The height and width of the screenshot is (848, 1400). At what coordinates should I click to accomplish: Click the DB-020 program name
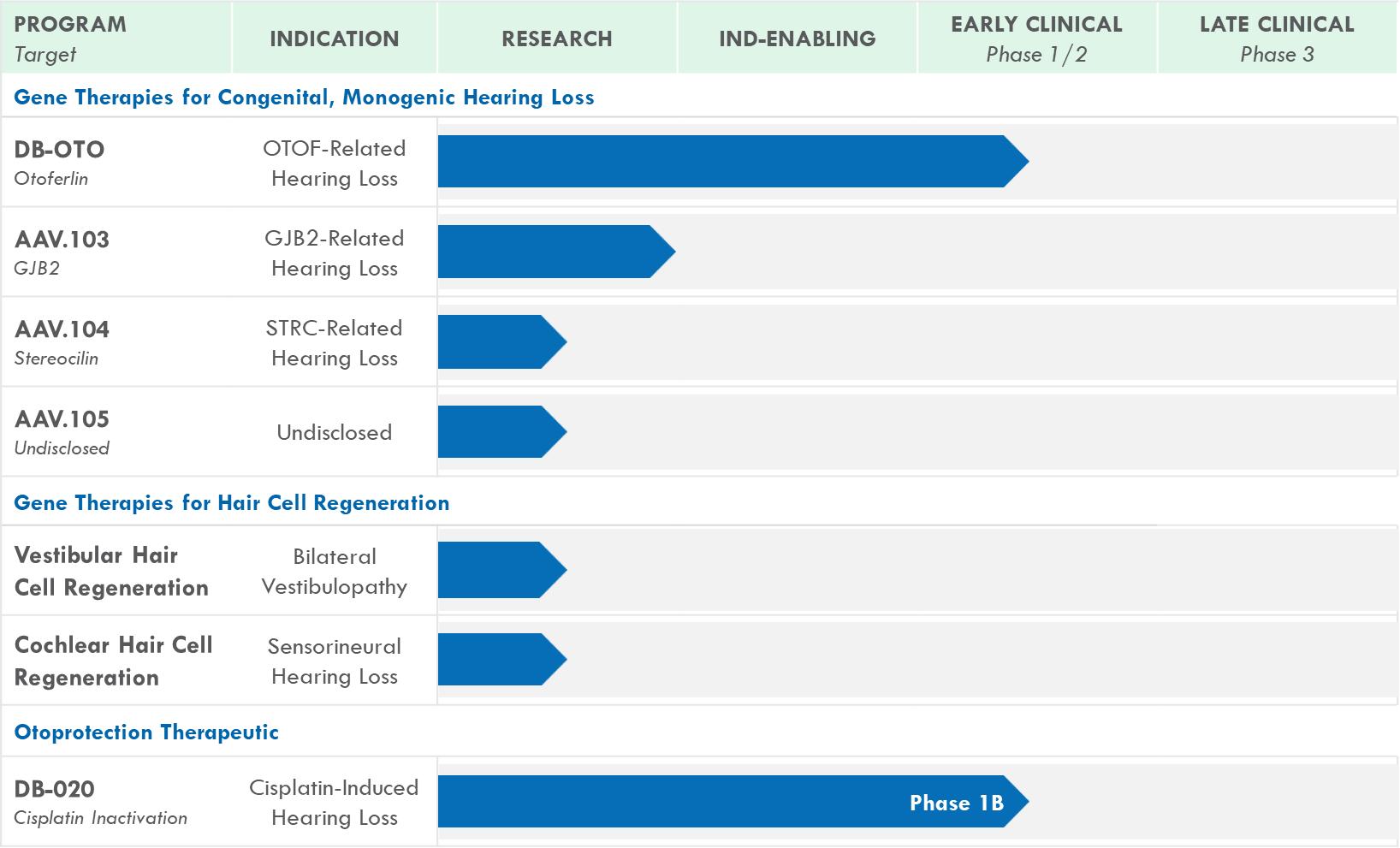55,789
